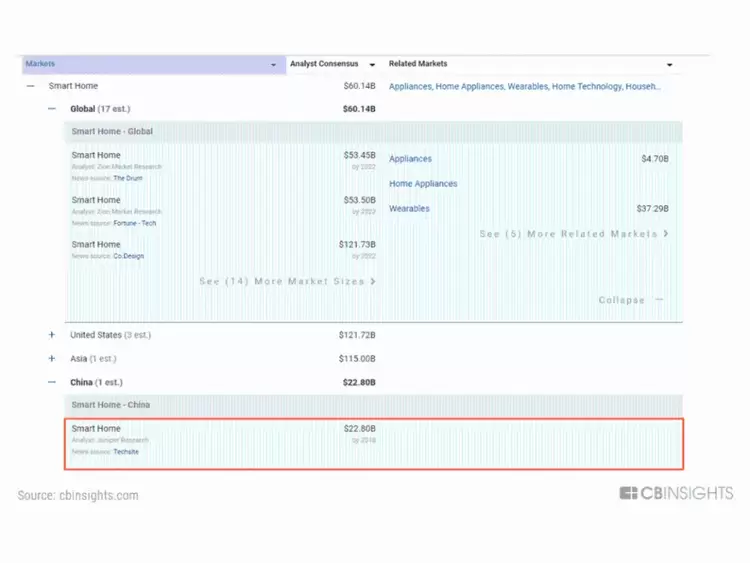Screen dimensions: 750x563
Task: Open the Appliances related market link
Action: pos(410,159)
